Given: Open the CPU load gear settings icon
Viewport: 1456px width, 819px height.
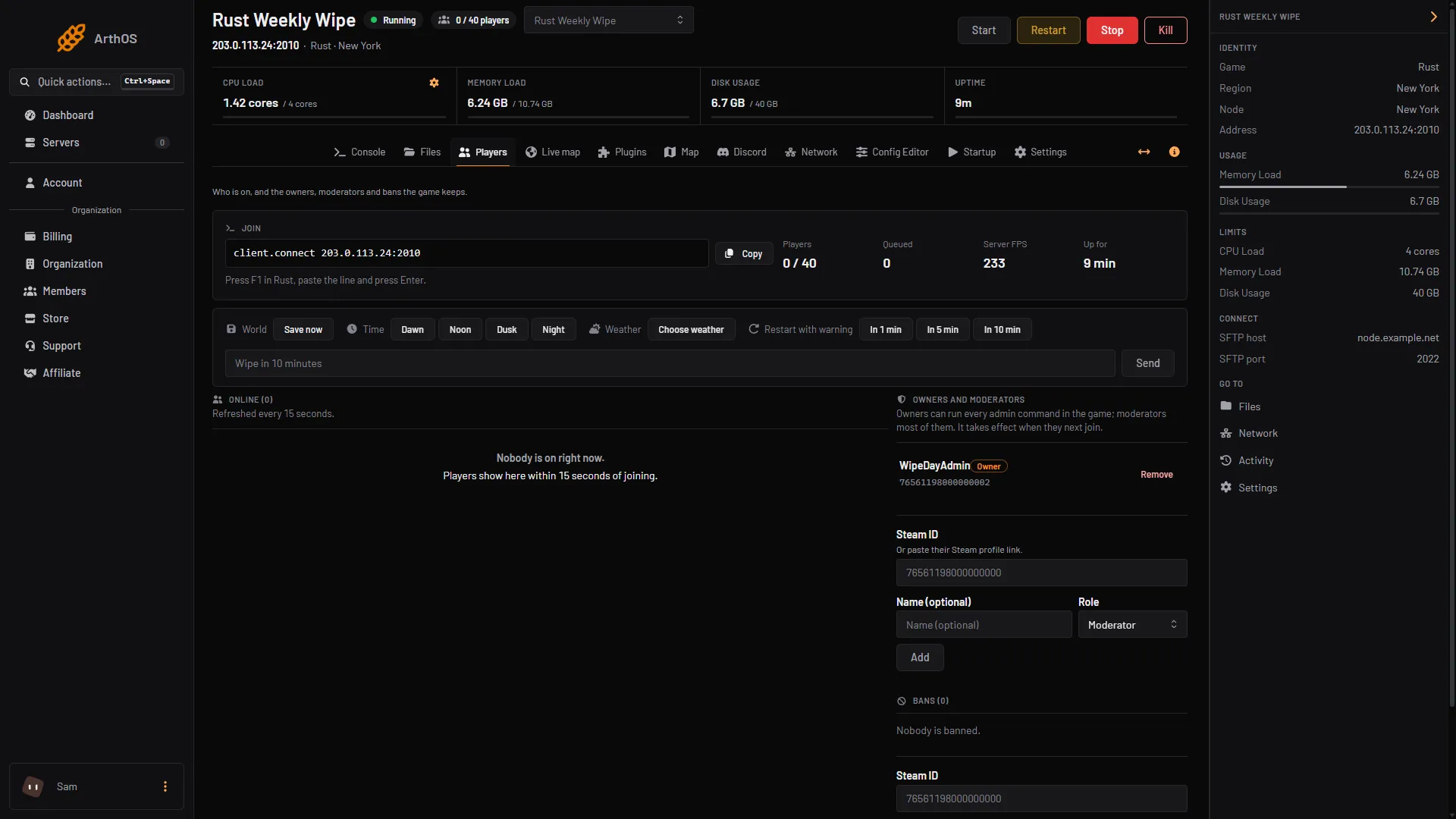Looking at the screenshot, I should tap(434, 83).
